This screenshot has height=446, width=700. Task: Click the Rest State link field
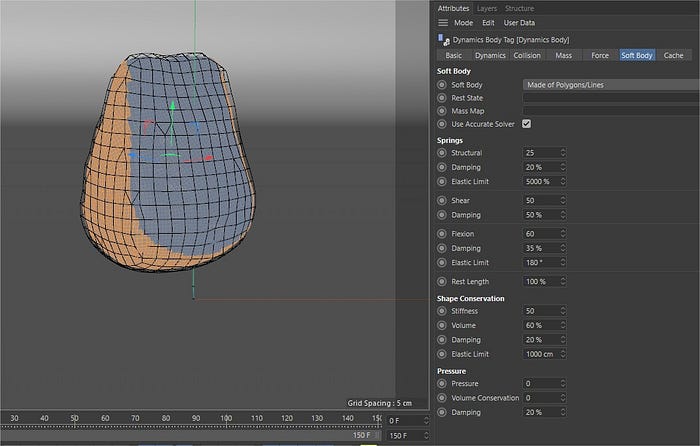pyautogui.click(x=611, y=98)
